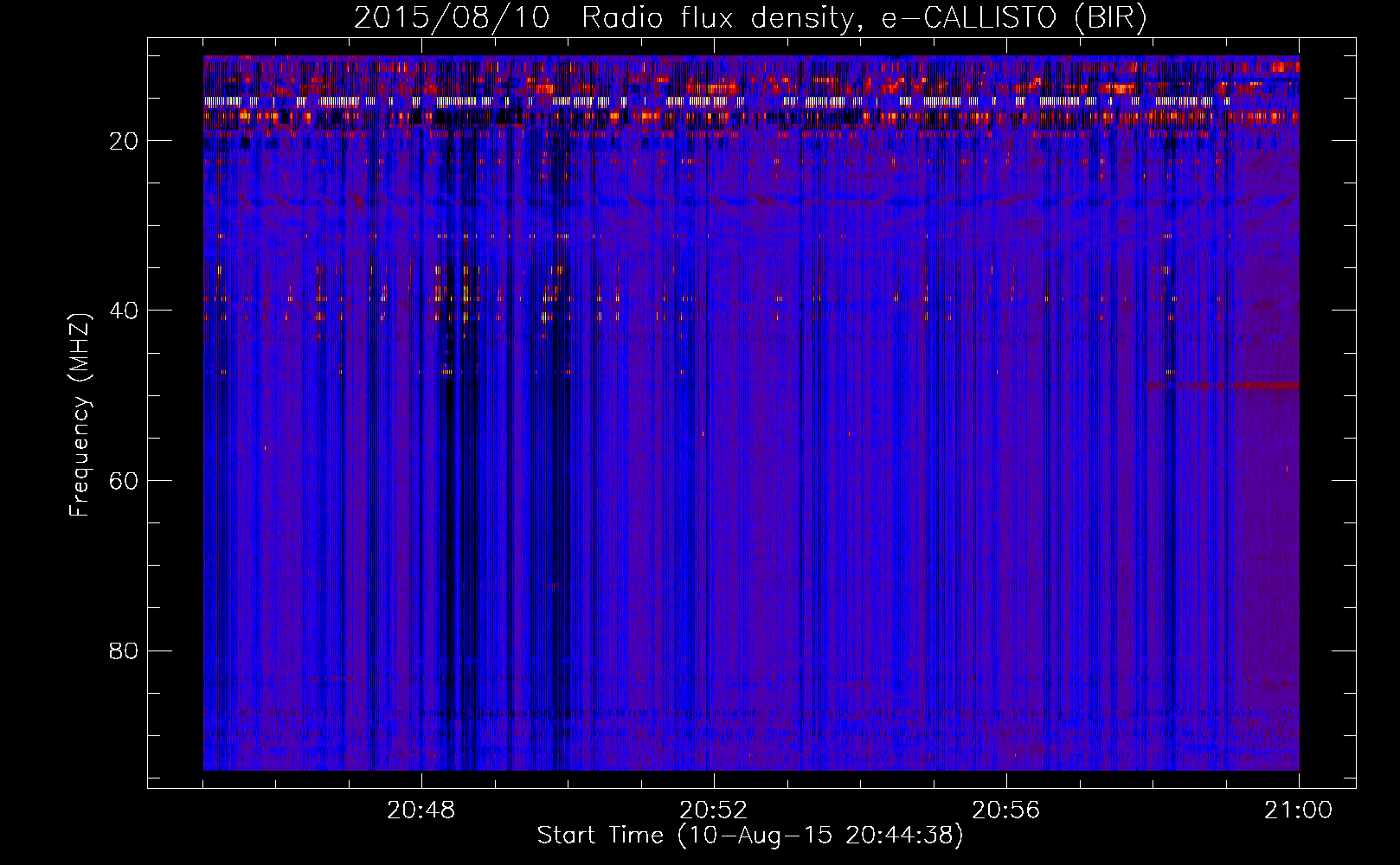Click the plot title "2015/08/10 Radio flux density, e-CALLISTO (BIR)"
Viewport: 1400px width, 865px height.
tap(750, 18)
